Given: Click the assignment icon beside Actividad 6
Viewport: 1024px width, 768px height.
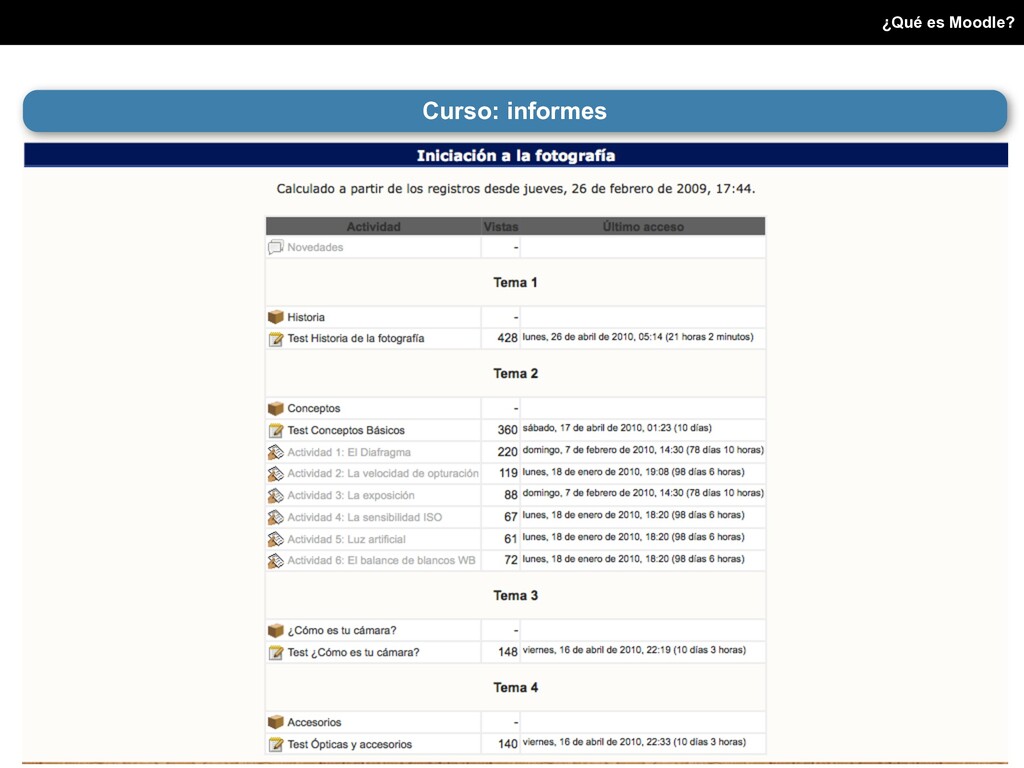Looking at the screenshot, I should pos(276,560).
